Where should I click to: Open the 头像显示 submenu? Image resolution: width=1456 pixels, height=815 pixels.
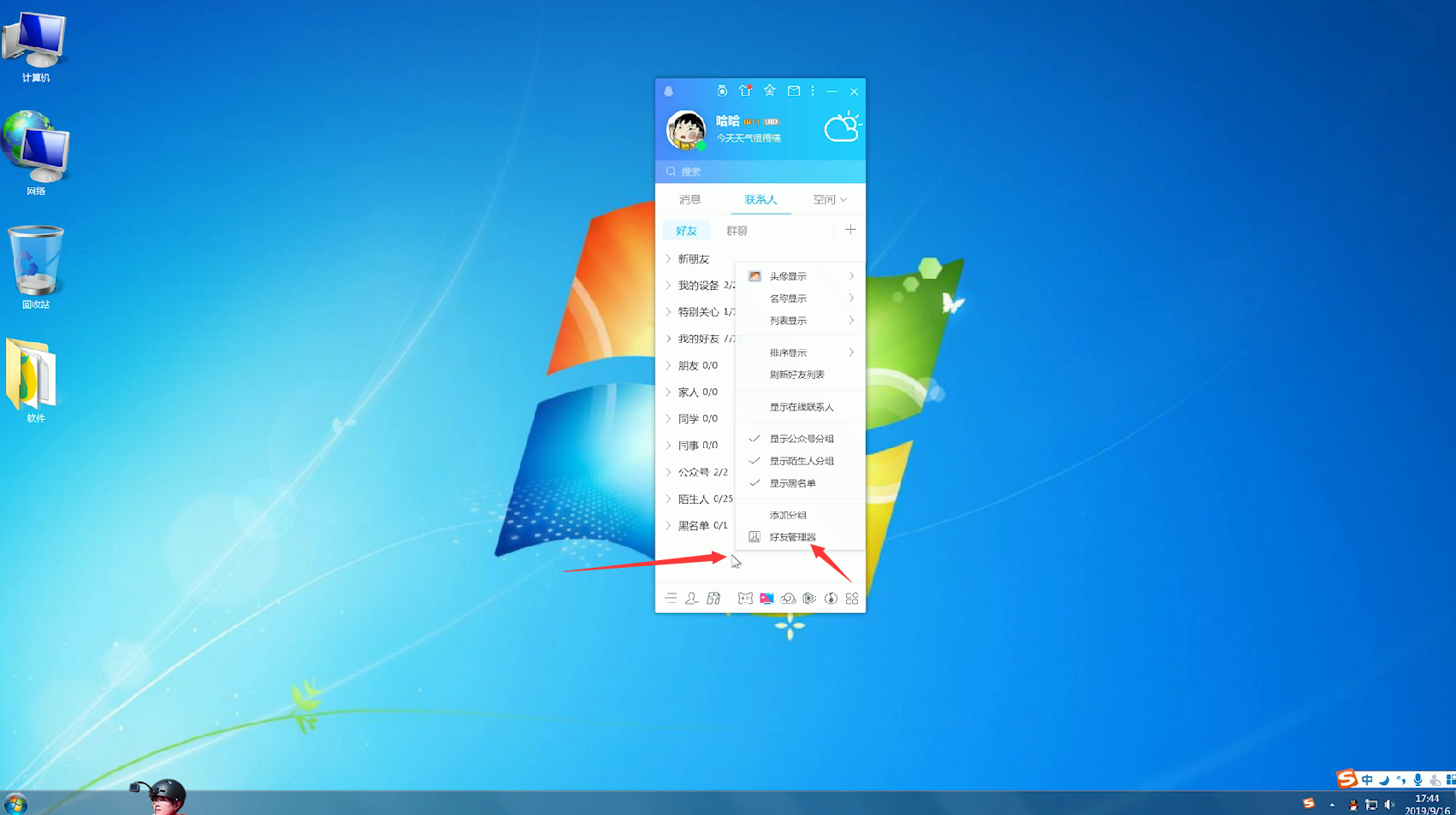pyautogui.click(x=801, y=276)
